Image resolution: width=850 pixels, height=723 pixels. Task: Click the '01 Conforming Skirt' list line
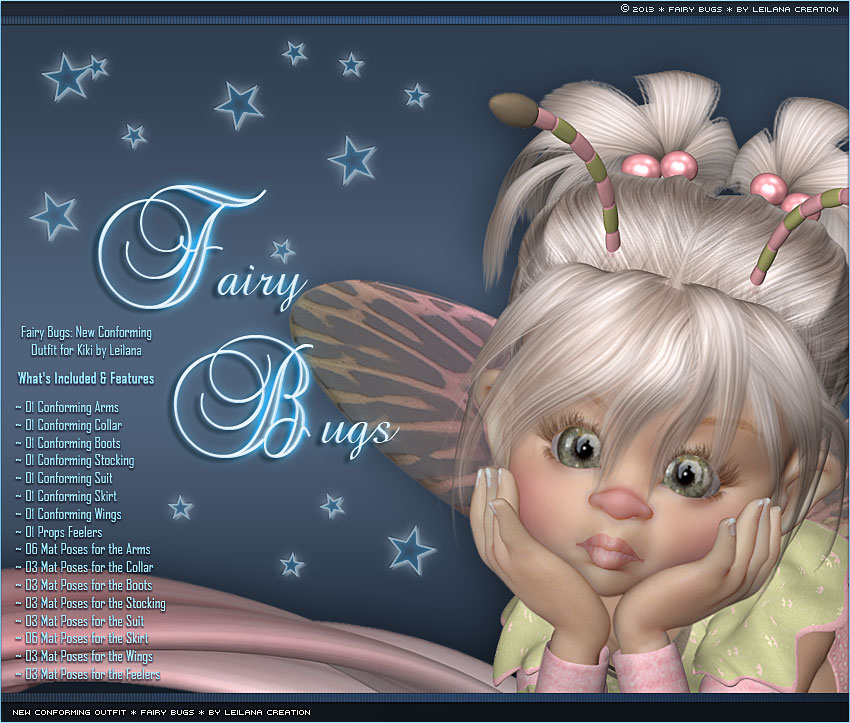coord(66,496)
